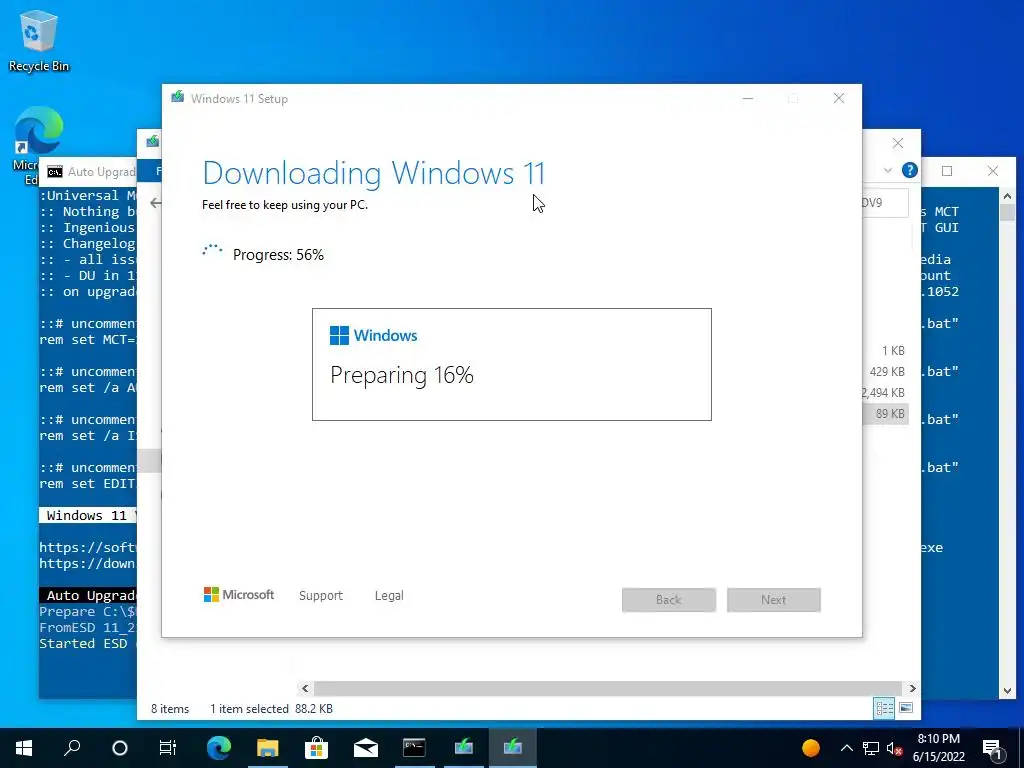Click the disabled Next button

(x=774, y=600)
